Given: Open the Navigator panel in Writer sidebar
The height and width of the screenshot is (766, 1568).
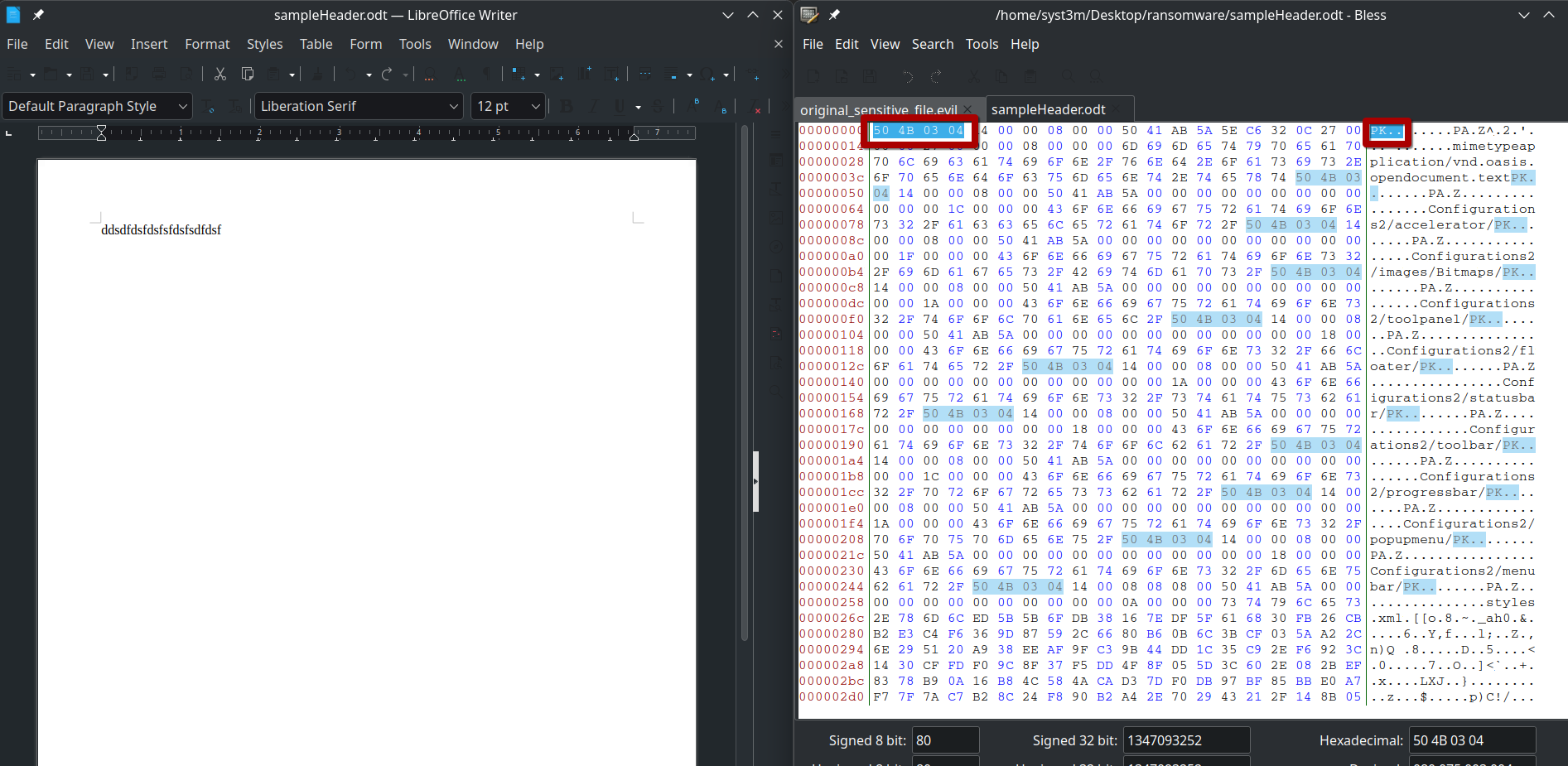Looking at the screenshot, I should click(x=775, y=247).
